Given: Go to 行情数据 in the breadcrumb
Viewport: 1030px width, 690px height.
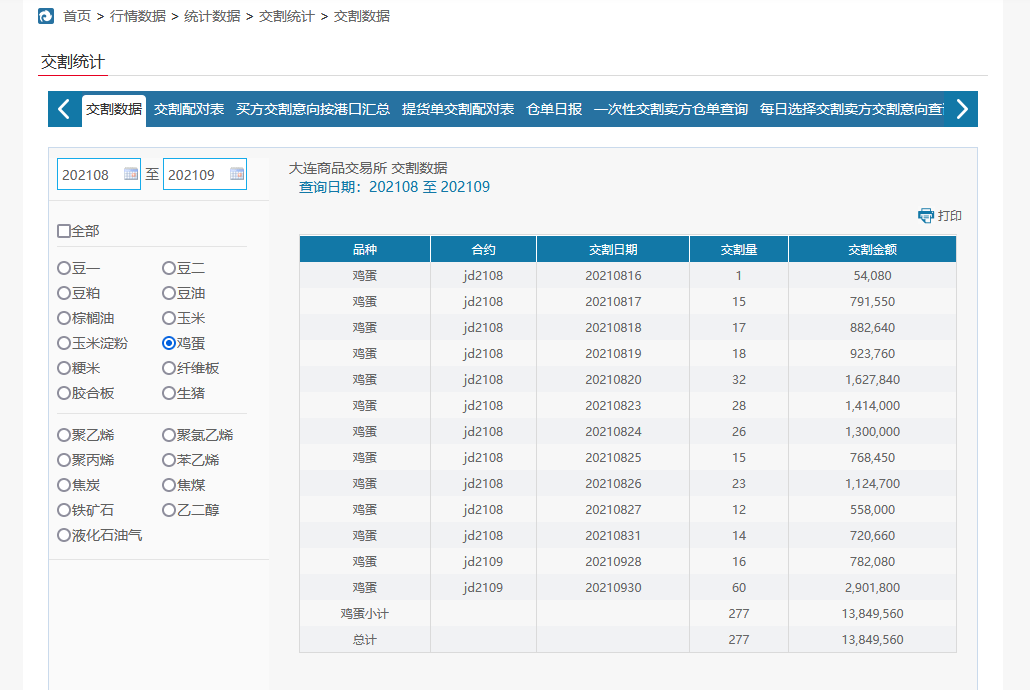Looking at the screenshot, I should click(138, 16).
